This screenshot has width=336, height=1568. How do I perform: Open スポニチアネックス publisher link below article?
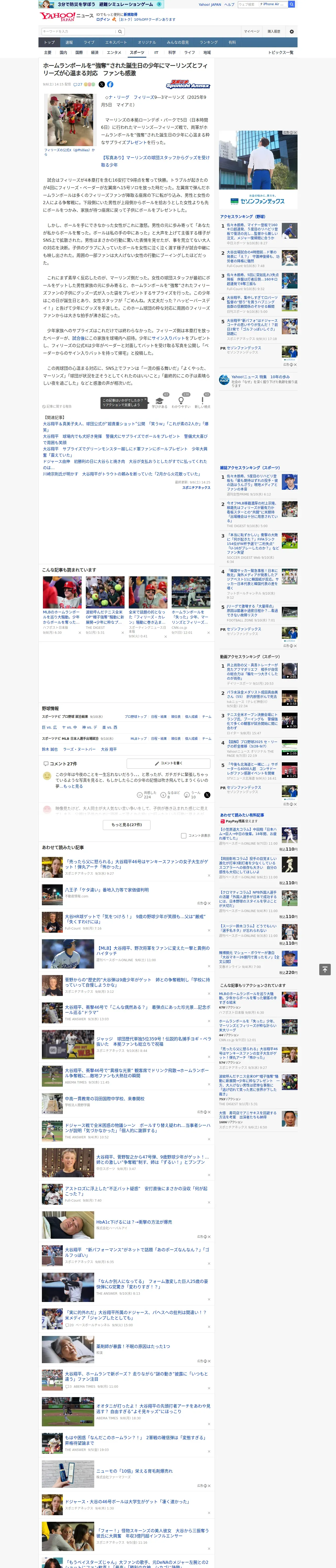tap(196, 488)
